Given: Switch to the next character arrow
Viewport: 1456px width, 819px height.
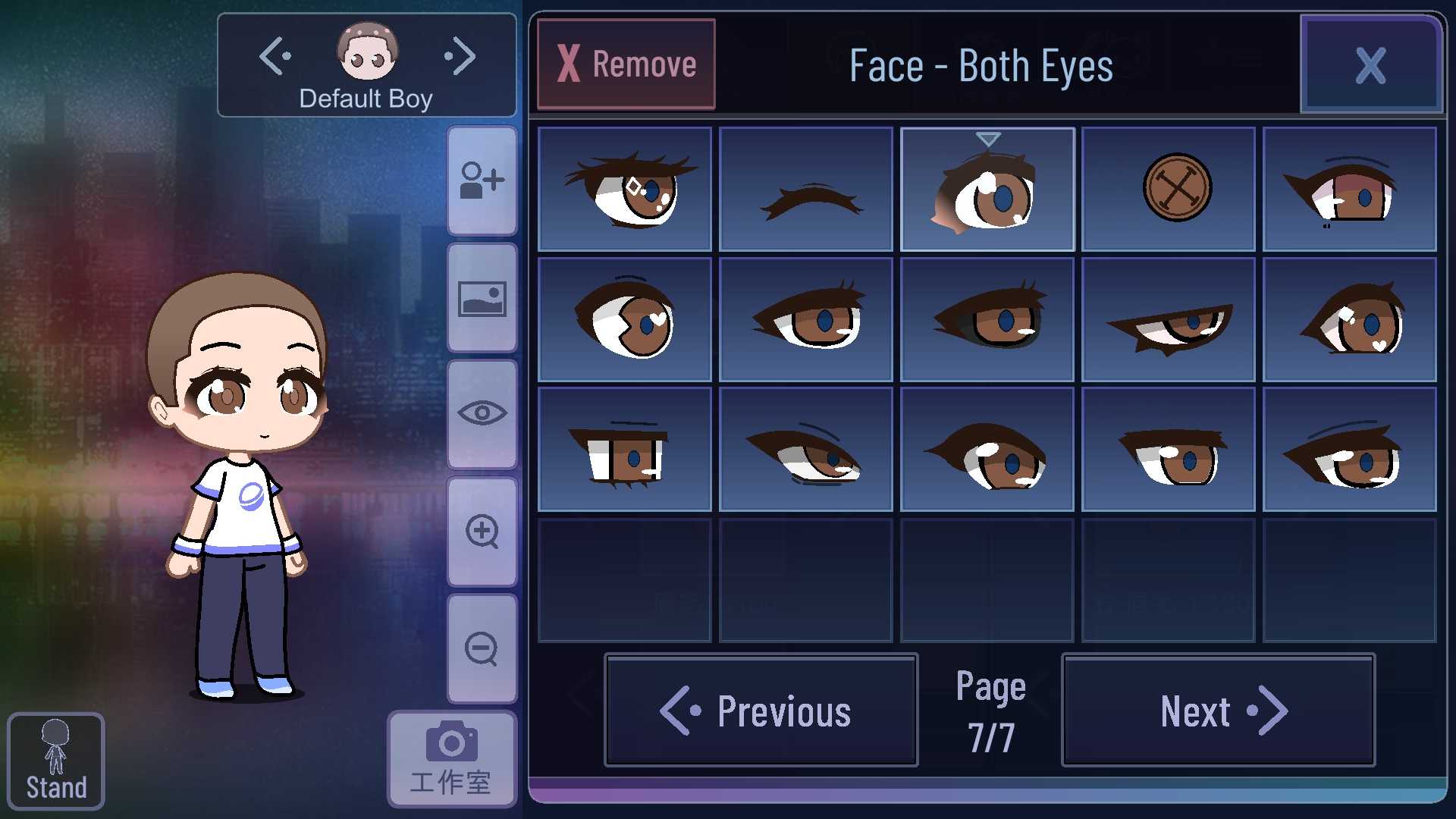Looking at the screenshot, I should (x=460, y=56).
